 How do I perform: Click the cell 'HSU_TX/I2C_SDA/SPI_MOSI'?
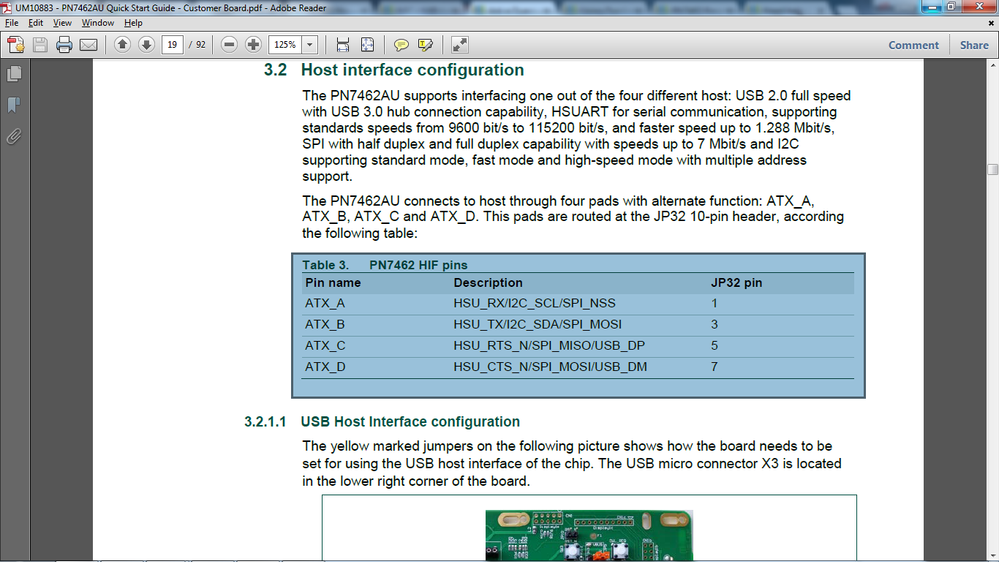(x=538, y=324)
